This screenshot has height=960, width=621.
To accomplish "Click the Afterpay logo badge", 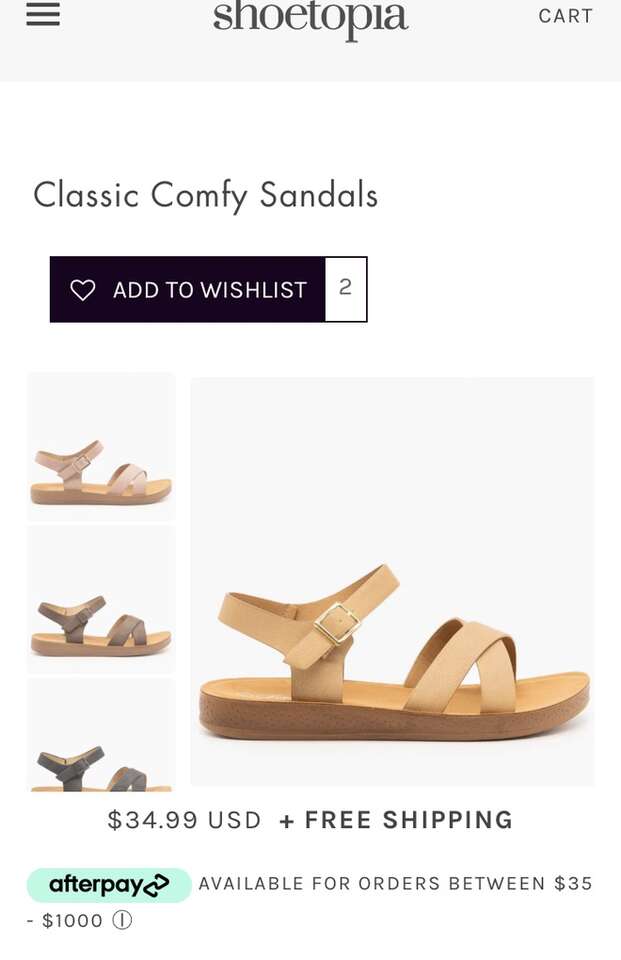I will click(x=109, y=885).
